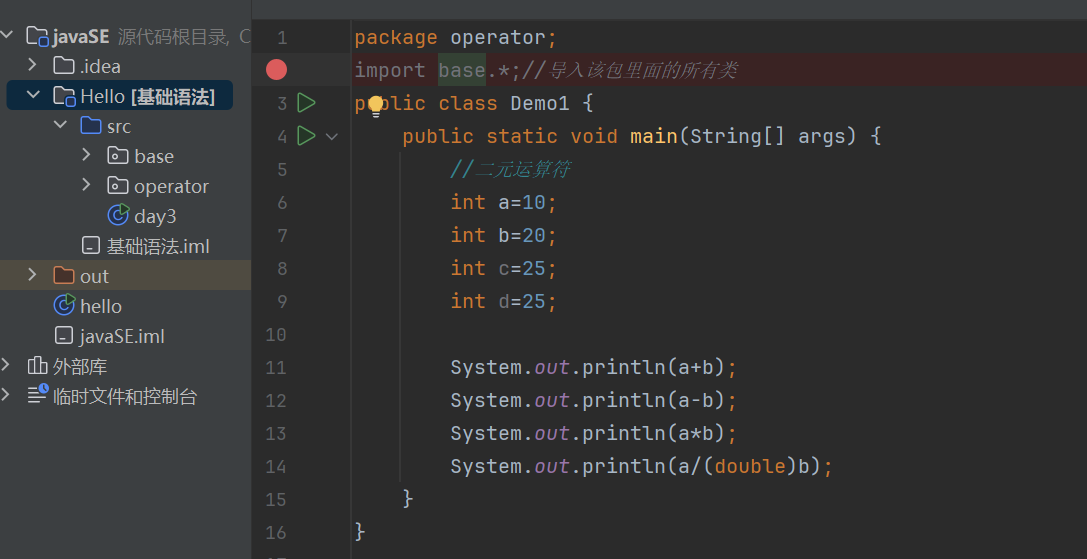Click the operator package icon
The image size is (1087, 559).
pos(118,185)
